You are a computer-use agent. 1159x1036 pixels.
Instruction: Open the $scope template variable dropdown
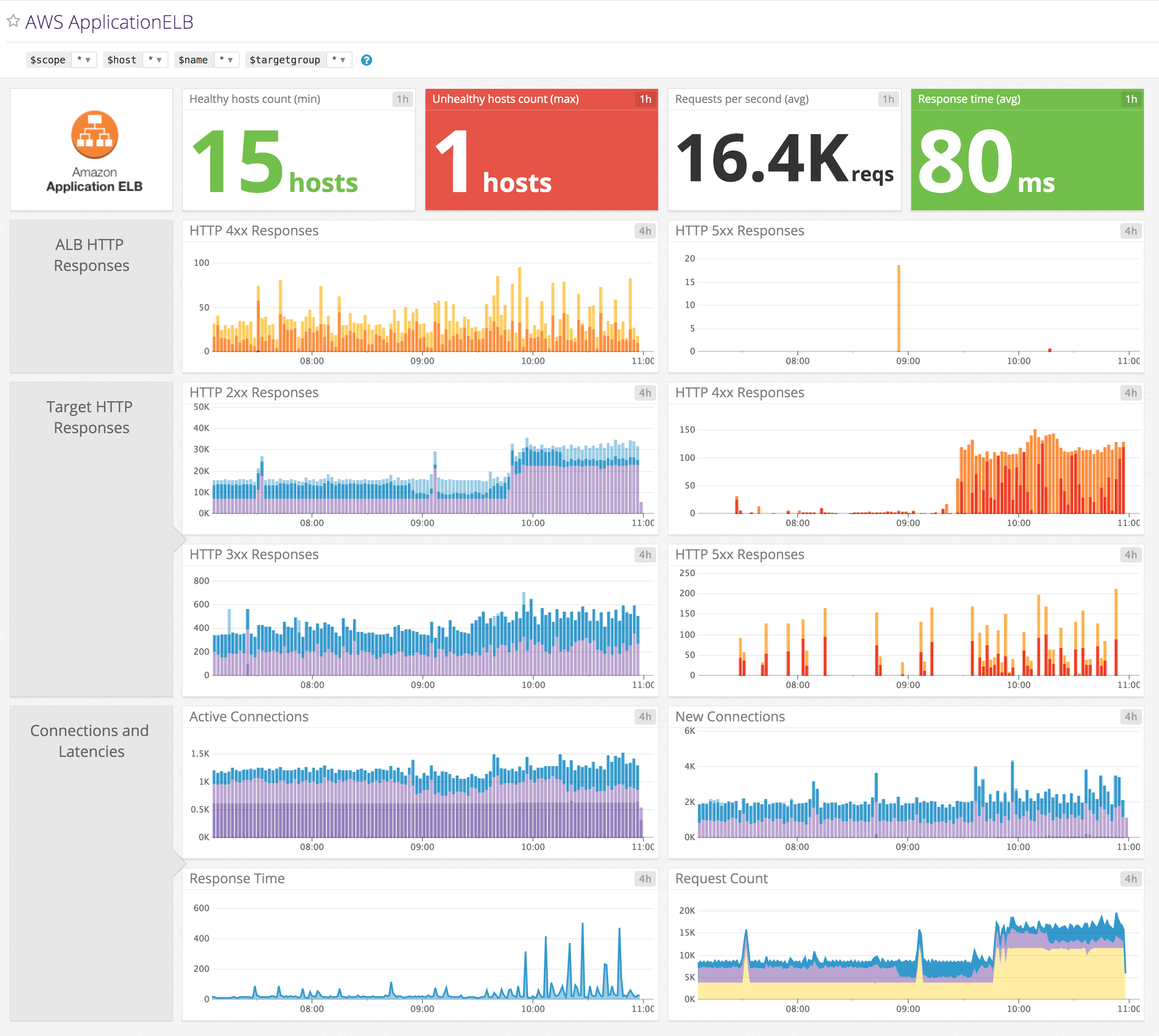pyautogui.click(x=84, y=60)
